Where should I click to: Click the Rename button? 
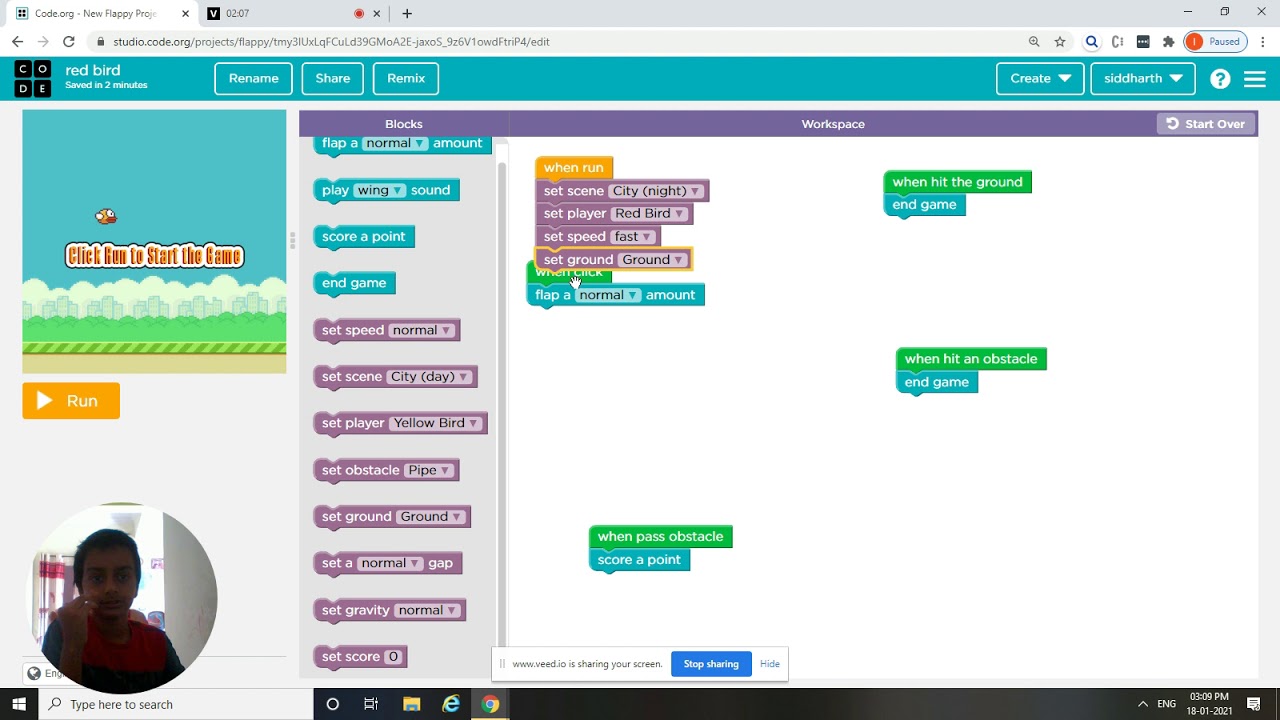click(254, 78)
